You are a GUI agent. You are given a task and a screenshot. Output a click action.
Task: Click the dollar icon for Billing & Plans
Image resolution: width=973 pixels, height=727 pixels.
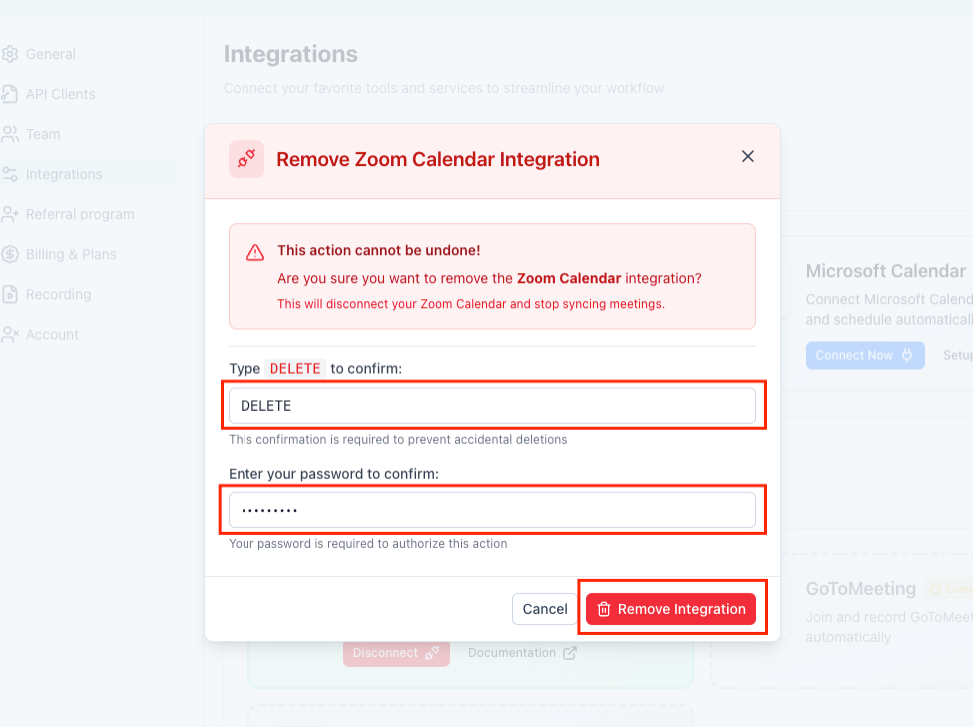click(x=12, y=254)
